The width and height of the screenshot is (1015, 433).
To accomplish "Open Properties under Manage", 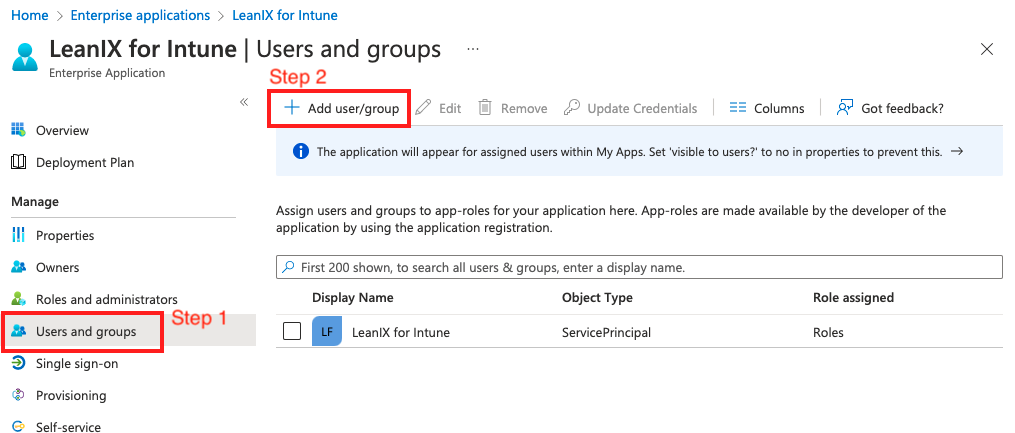I will point(65,235).
